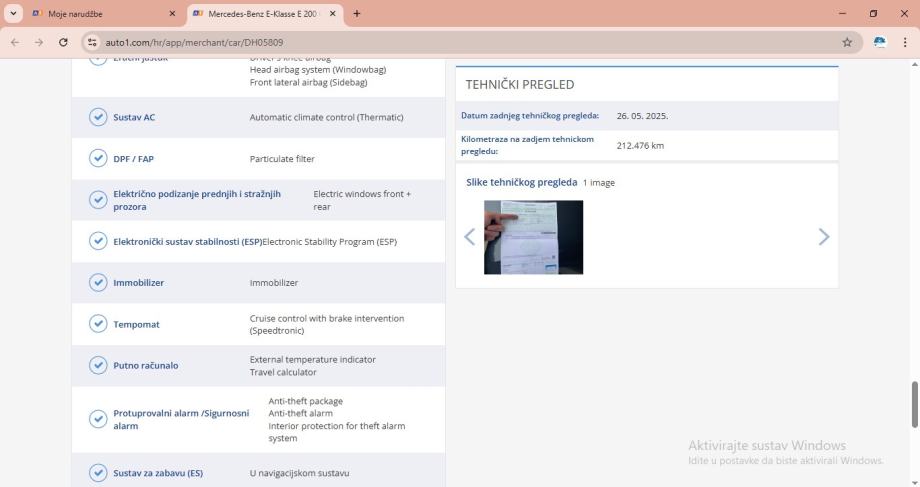This screenshot has height=487, width=920.
Task: Click the Particulate filter text
Action: pos(282,159)
